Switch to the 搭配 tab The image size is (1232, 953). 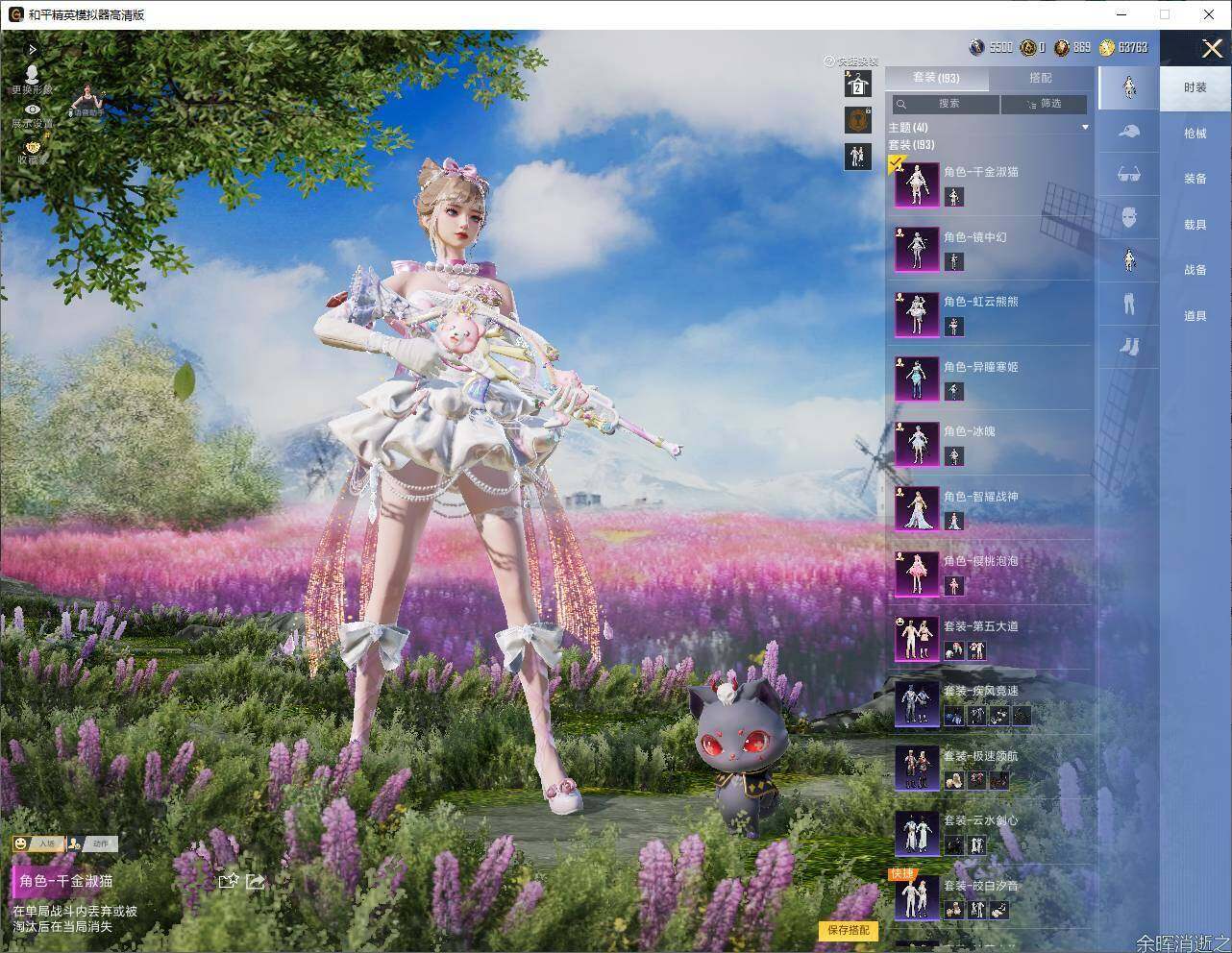(x=1041, y=78)
